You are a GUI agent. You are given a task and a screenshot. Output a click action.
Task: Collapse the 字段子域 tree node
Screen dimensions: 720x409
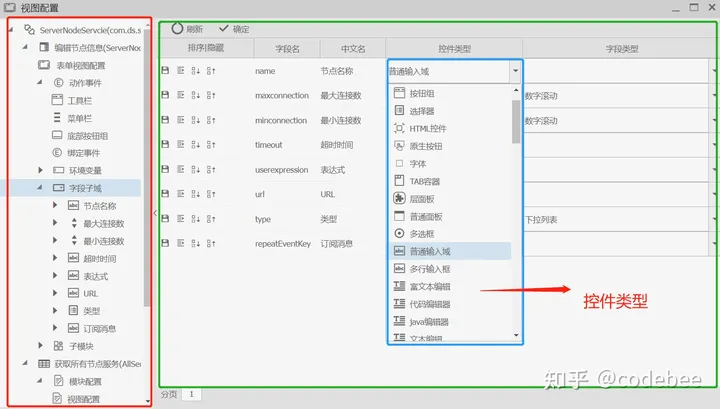pos(41,187)
